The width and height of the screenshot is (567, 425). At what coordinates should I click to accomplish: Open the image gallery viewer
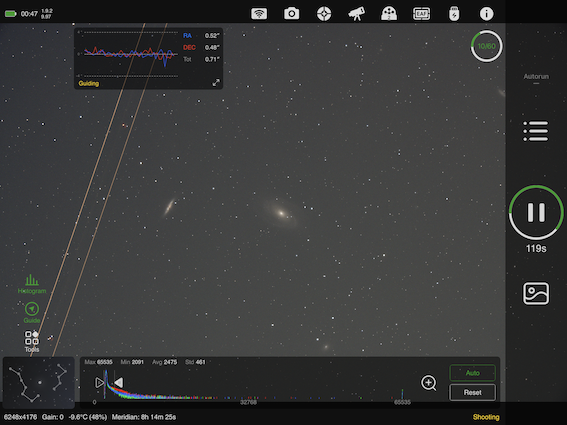tap(536, 293)
